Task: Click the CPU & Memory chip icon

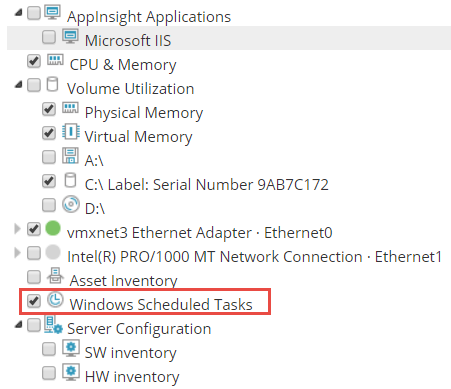Action: pyautogui.click(x=55, y=60)
